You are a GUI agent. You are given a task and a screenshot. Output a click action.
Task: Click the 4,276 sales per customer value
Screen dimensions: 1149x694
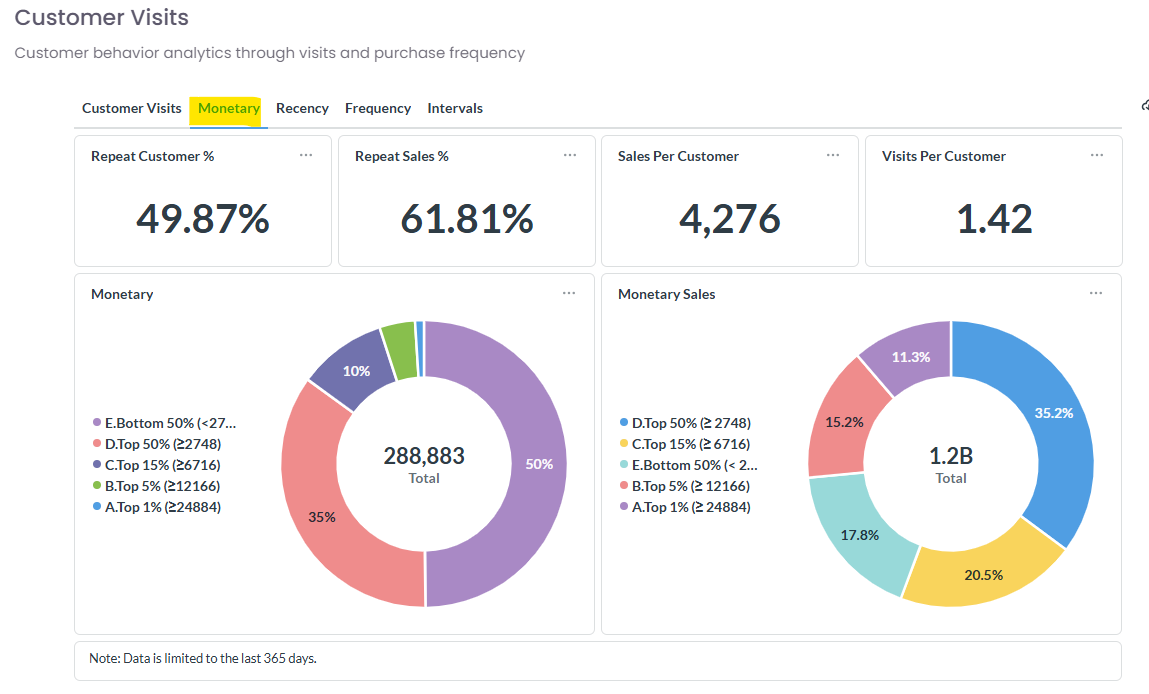(x=730, y=218)
